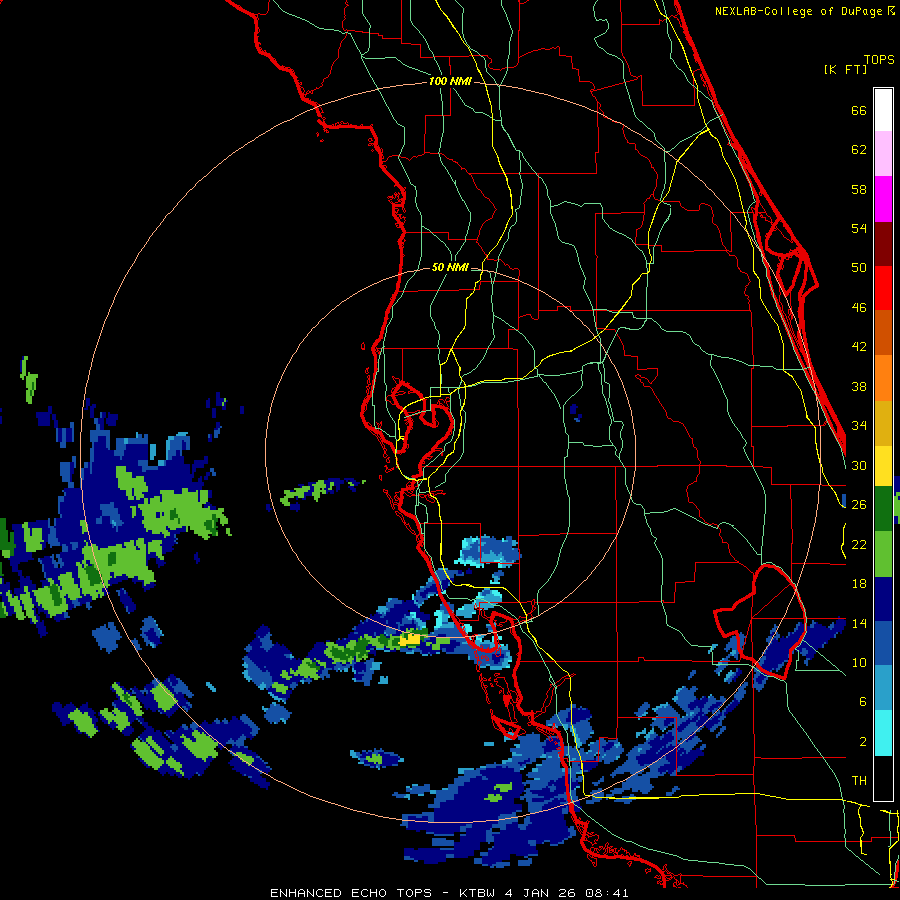Click the '100 NMI' range ring label
The height and width of the screenshot is (900, 900).
450,82
